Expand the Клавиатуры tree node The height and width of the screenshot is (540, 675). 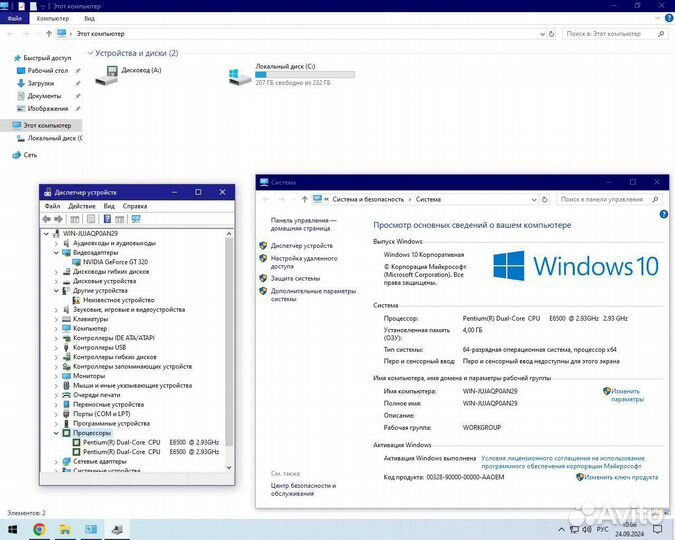57,319
